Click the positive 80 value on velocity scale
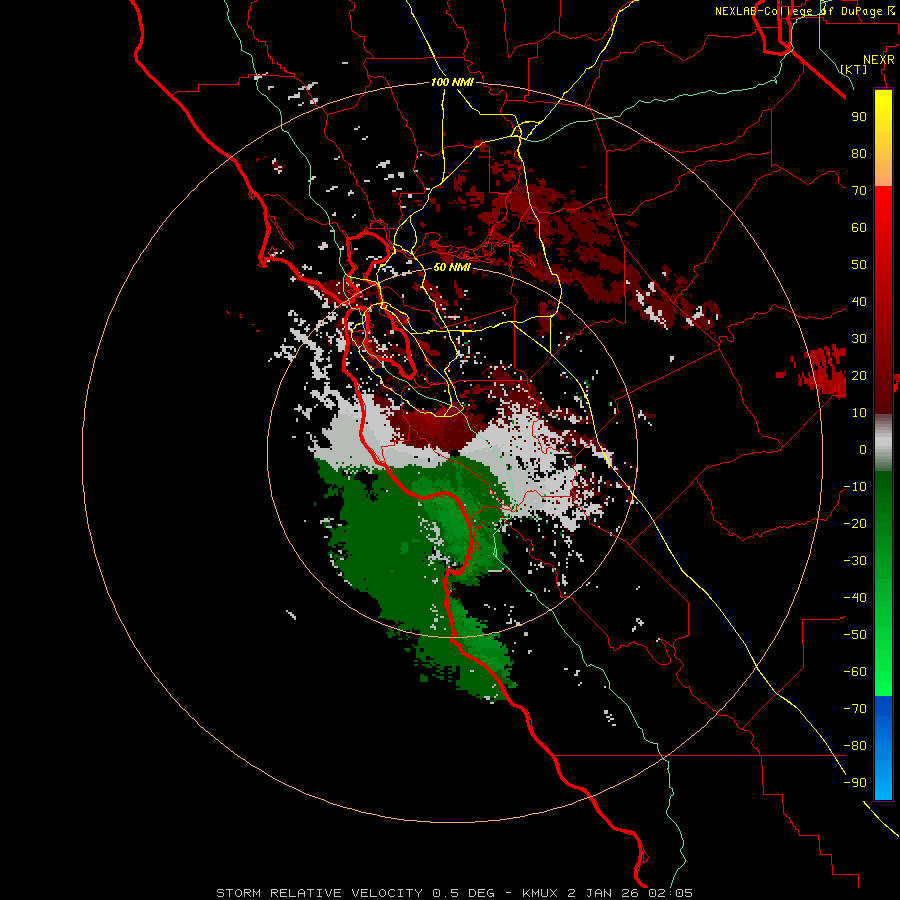 pos(859,153)
